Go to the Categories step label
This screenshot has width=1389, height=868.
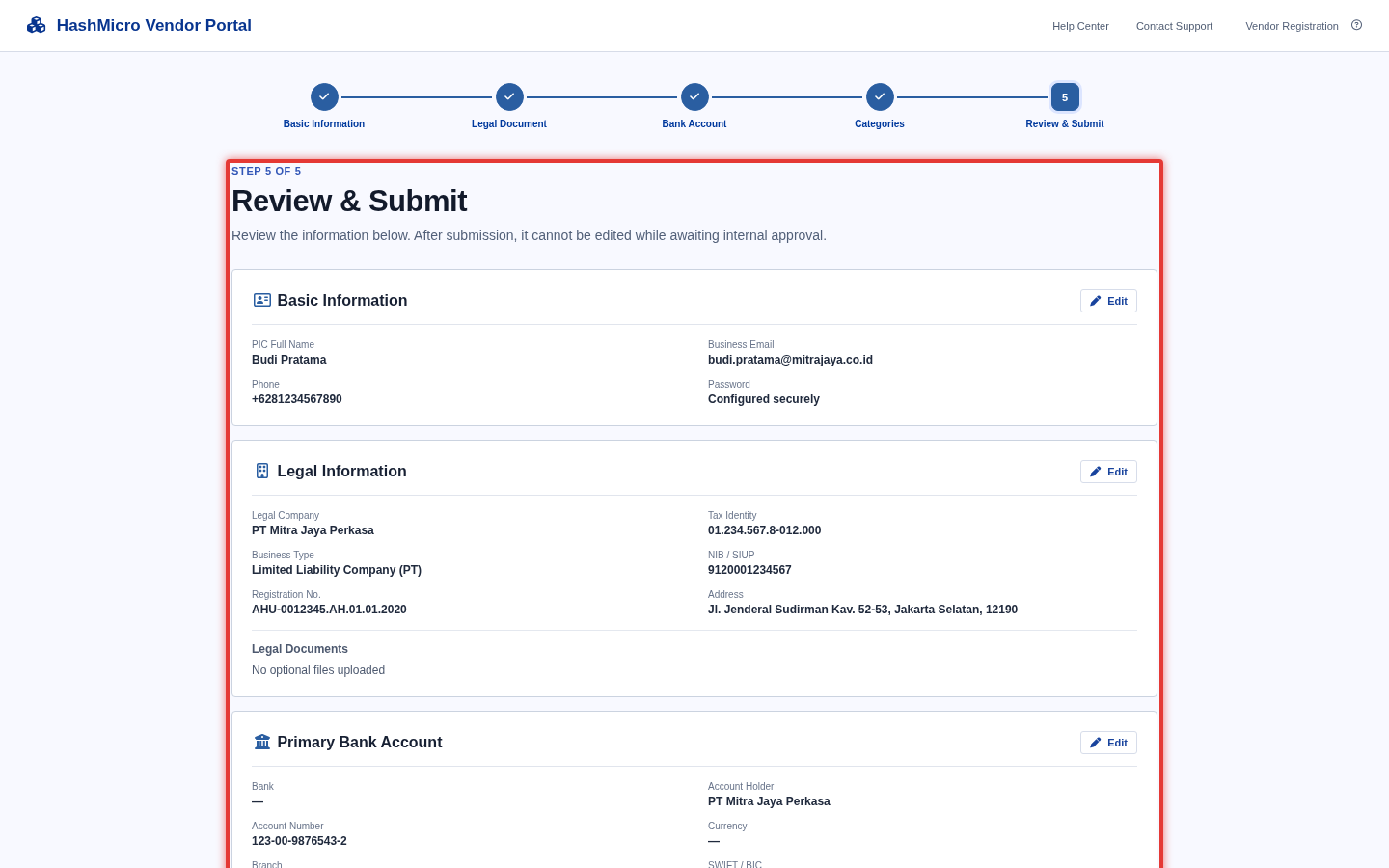(880, 123)
